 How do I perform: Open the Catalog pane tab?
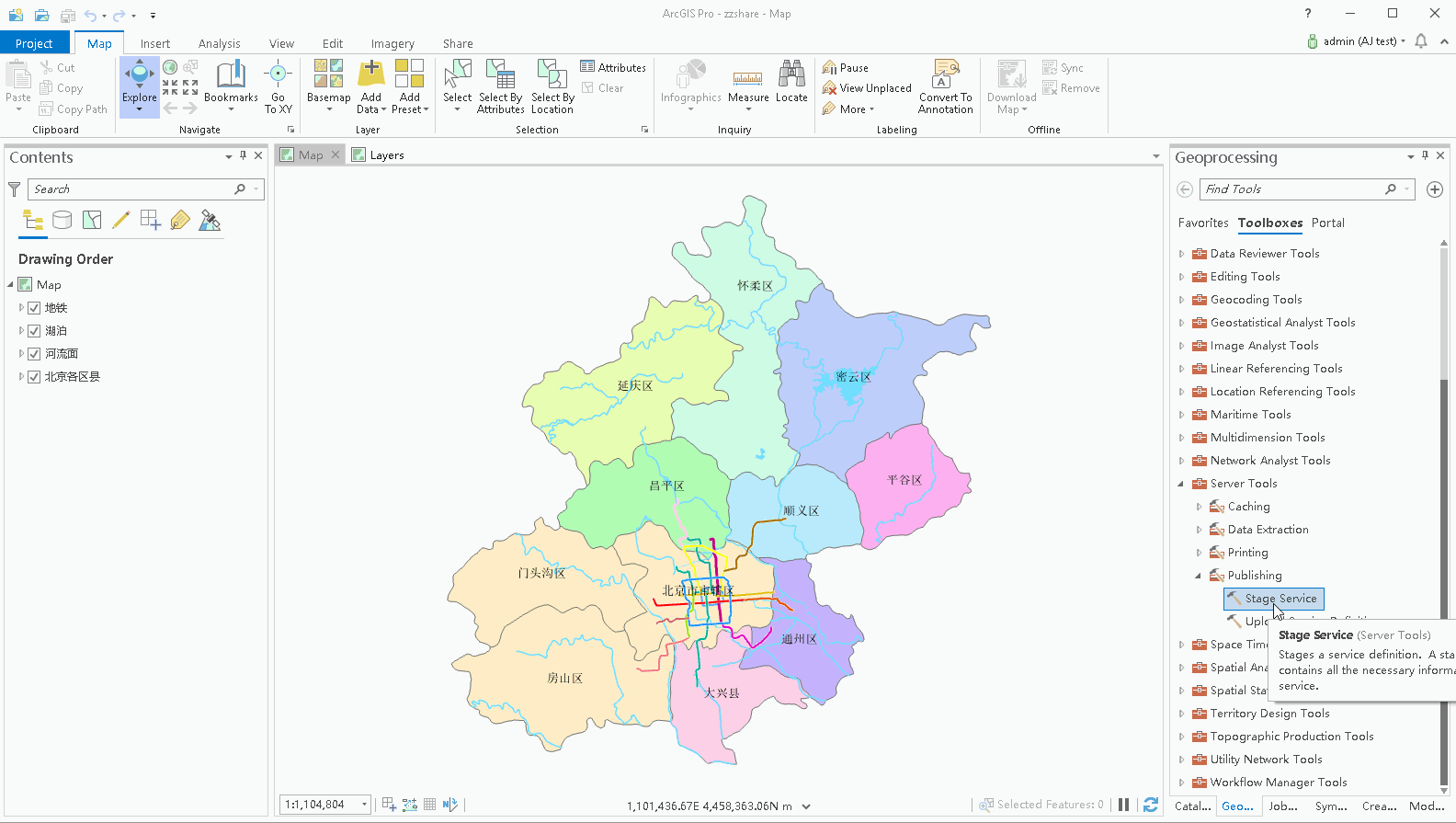pyautogui.click(x=1192, y=806)
